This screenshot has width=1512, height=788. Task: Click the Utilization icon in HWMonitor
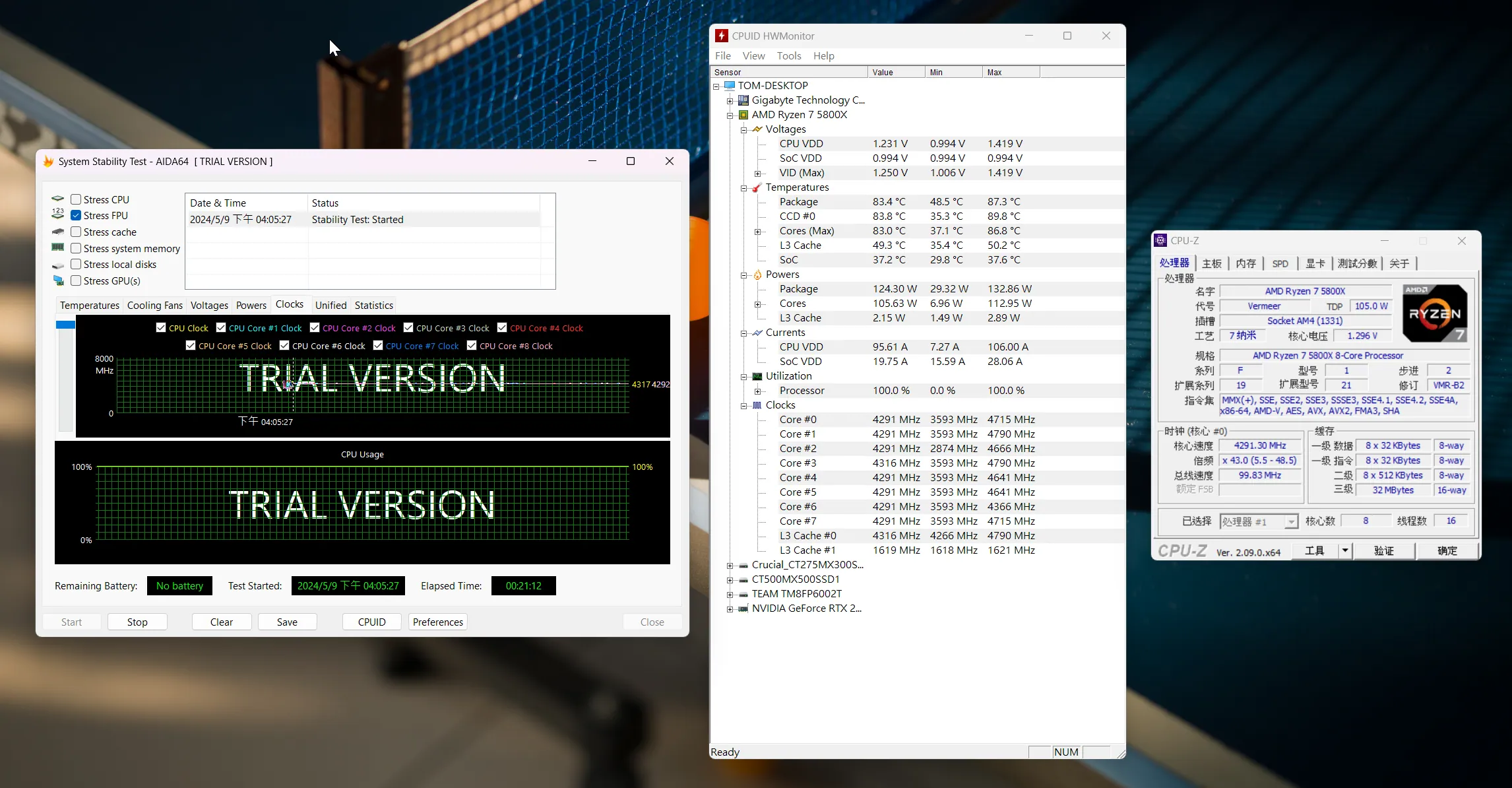click(757, 376)
